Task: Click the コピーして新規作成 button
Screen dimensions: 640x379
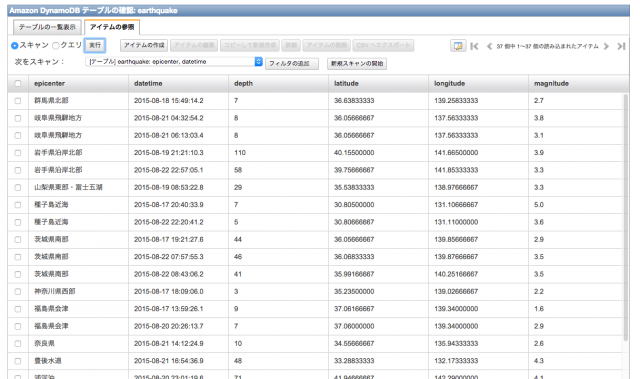Action: 250,45
